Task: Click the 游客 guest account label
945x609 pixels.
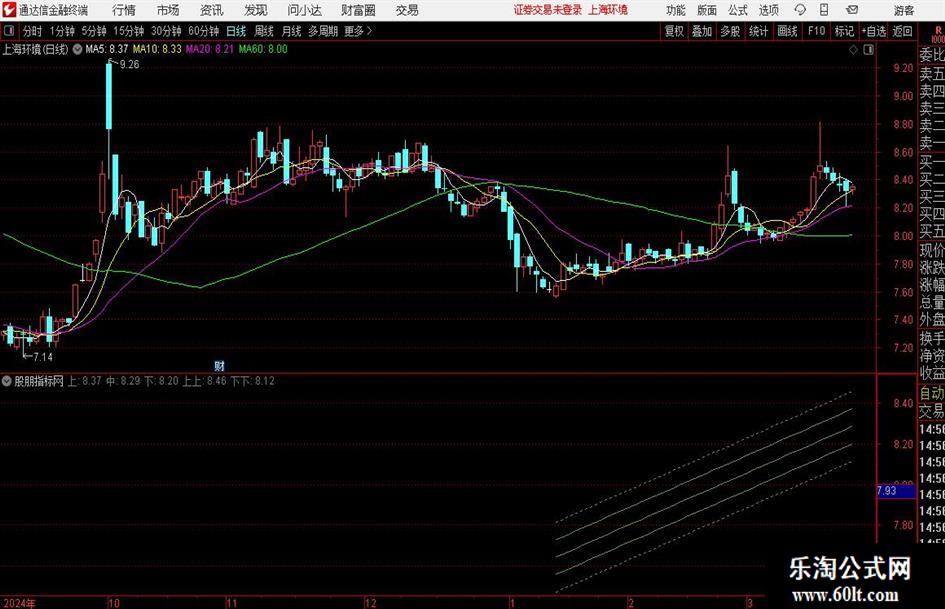Action: pyautogui.click(x=904, y=10)
